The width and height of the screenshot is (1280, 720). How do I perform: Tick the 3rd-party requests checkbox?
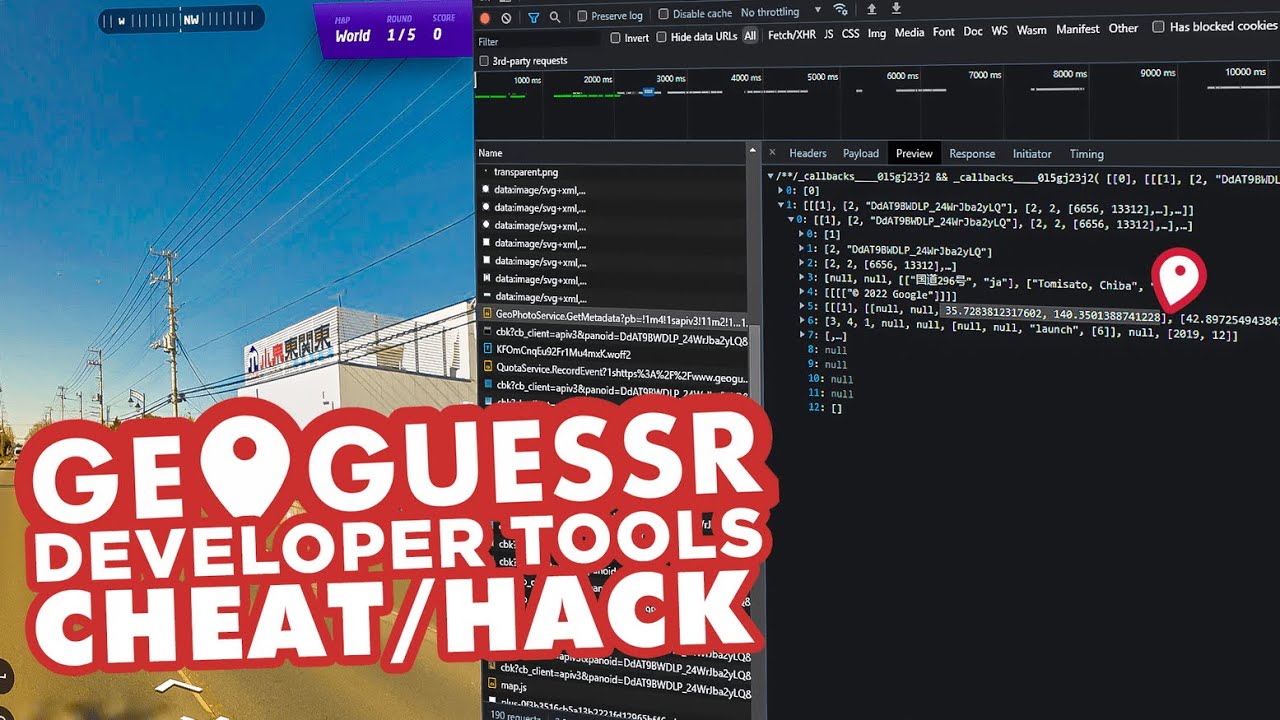484,61
